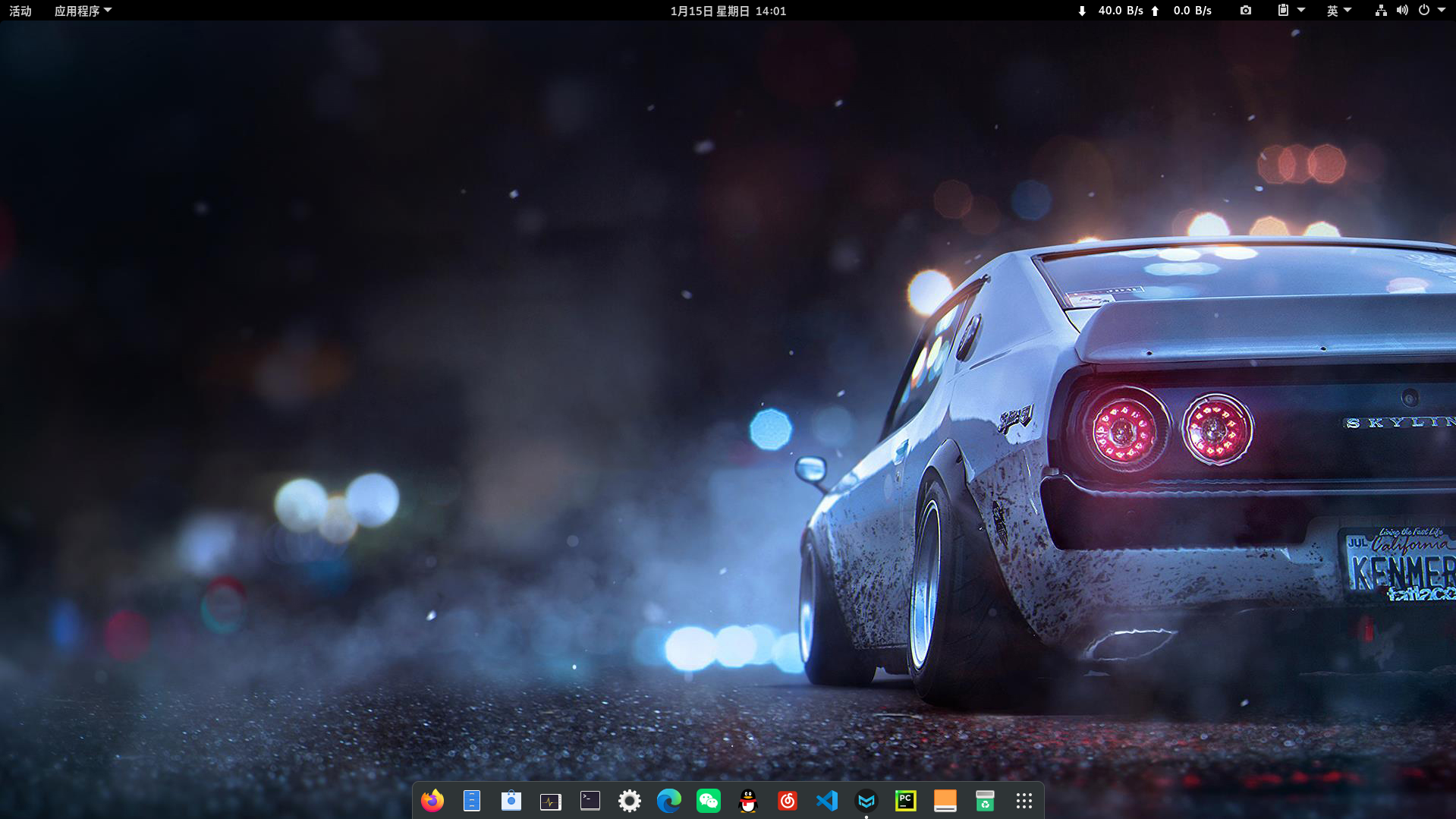Screen dimensions: 1456x819
Task: Open the running dark M-logo app
Action: click(x=866, y=801)
